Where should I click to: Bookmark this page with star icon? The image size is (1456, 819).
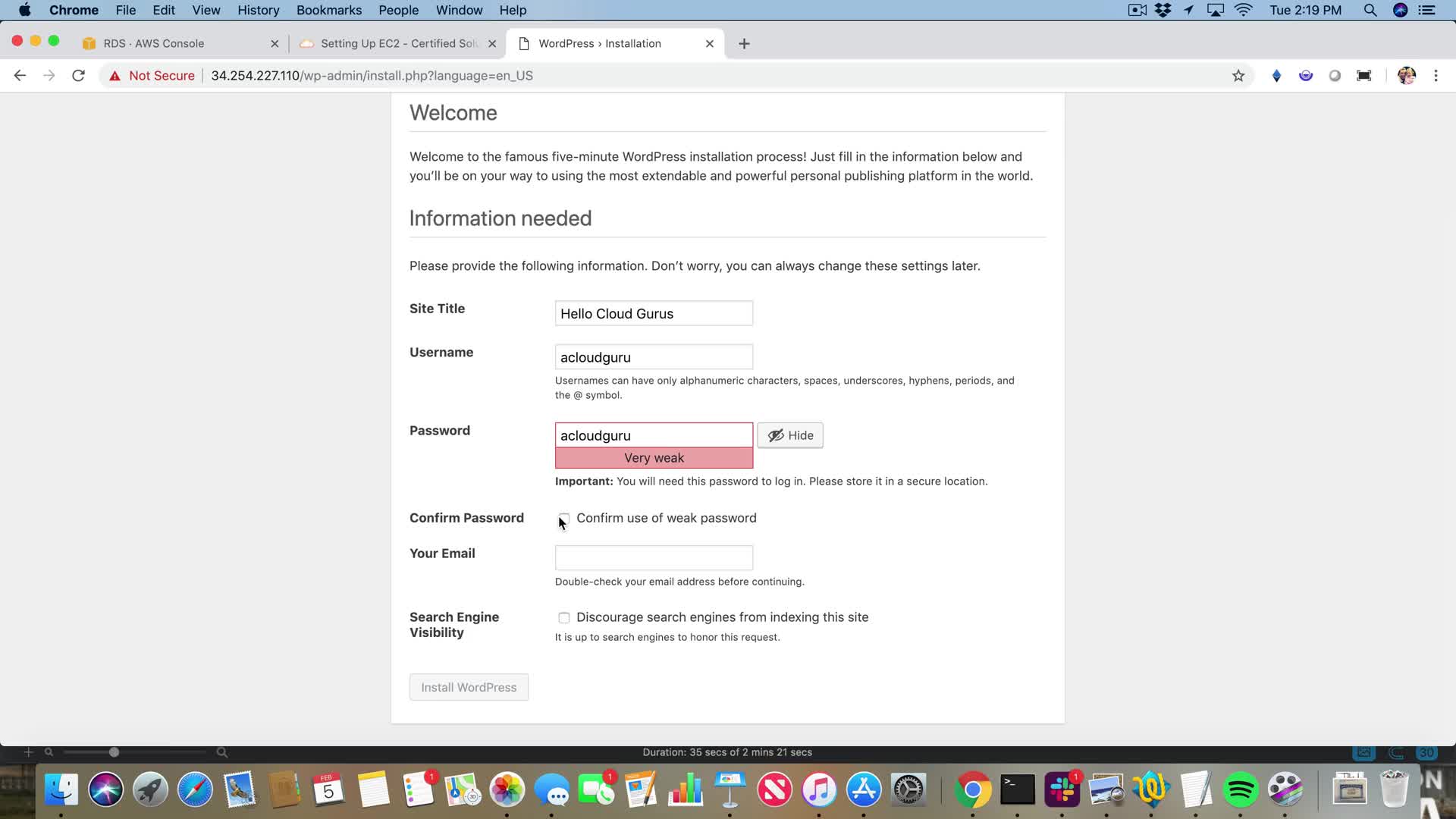[1238, 75]
